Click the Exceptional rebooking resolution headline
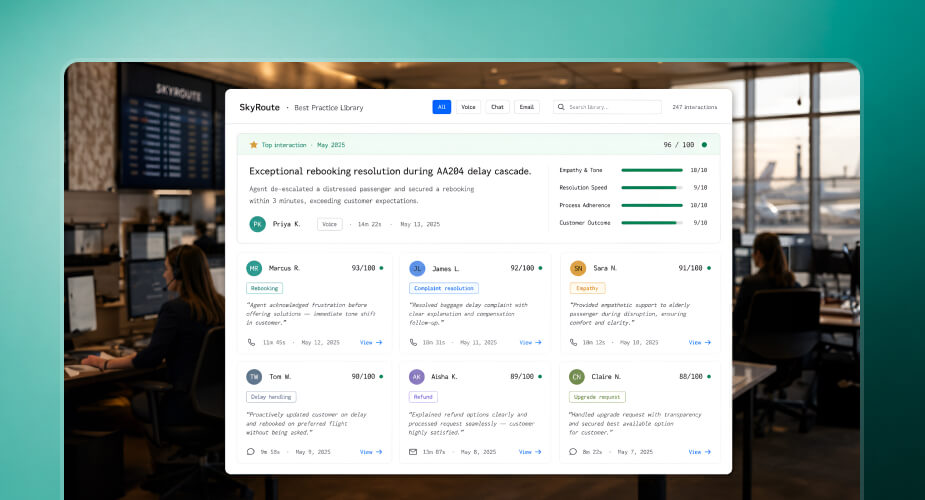The width and height of the screenshot is (925, 500). tap(390, 171)
